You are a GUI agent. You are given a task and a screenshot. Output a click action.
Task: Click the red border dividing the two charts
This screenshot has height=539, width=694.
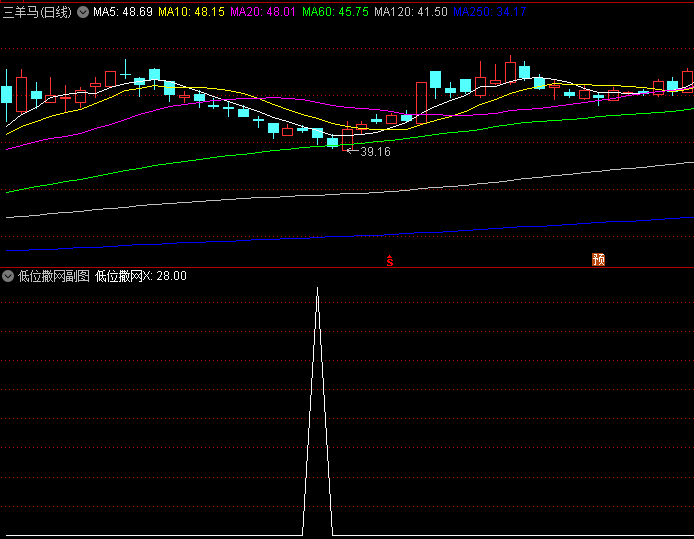click(x=347, y=267)
